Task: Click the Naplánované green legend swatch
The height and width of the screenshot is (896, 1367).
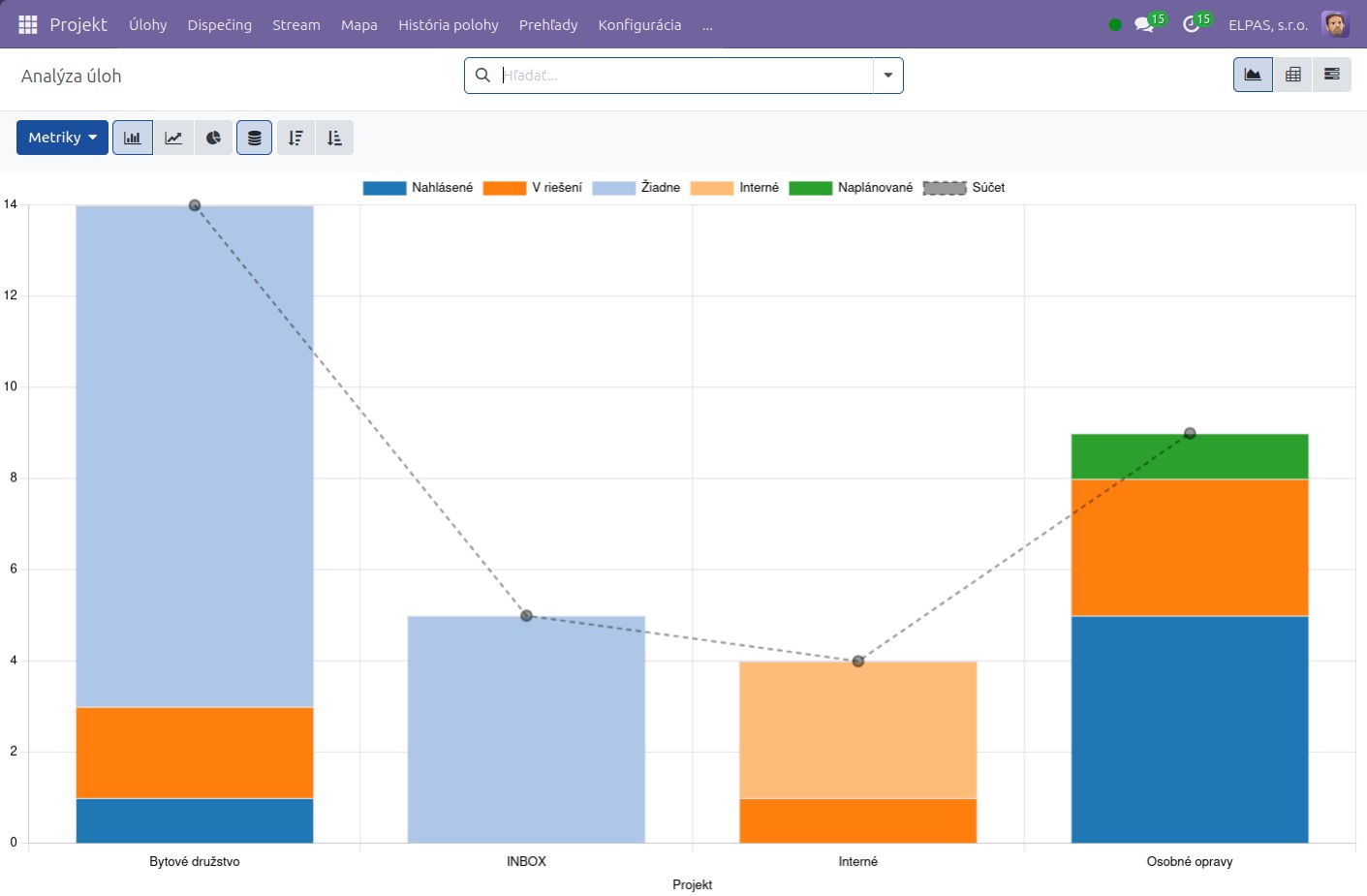Action: (x=810, y=188)
